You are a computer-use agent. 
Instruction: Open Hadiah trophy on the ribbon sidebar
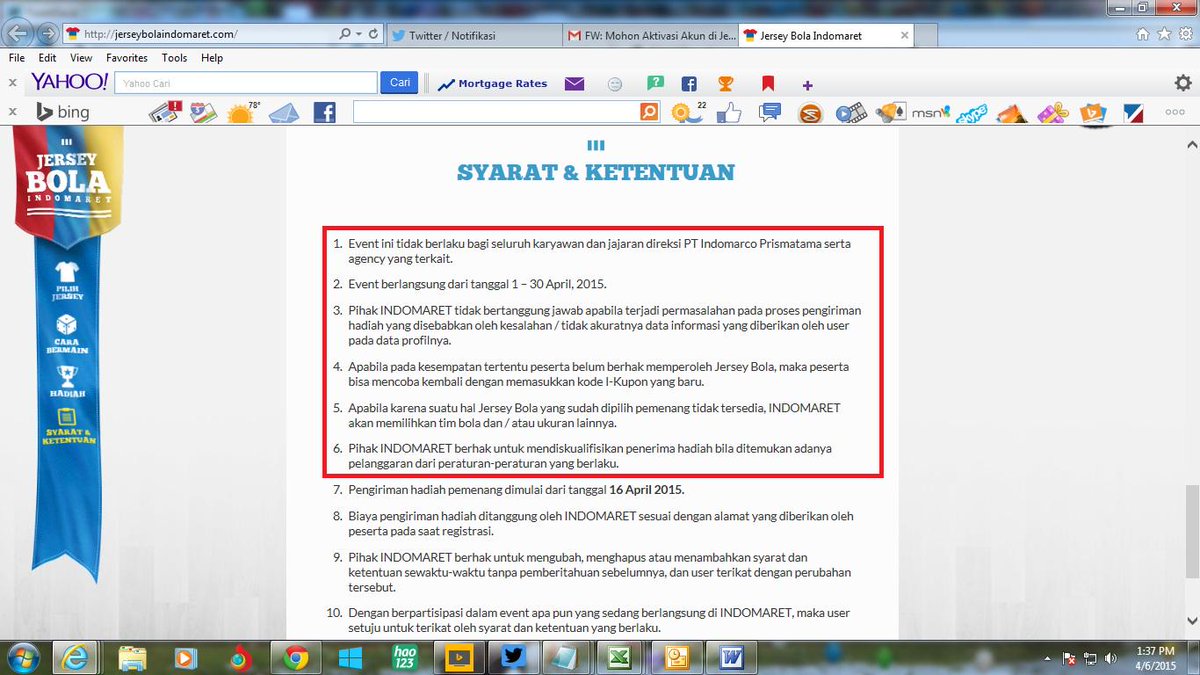(x=68, y=382)
